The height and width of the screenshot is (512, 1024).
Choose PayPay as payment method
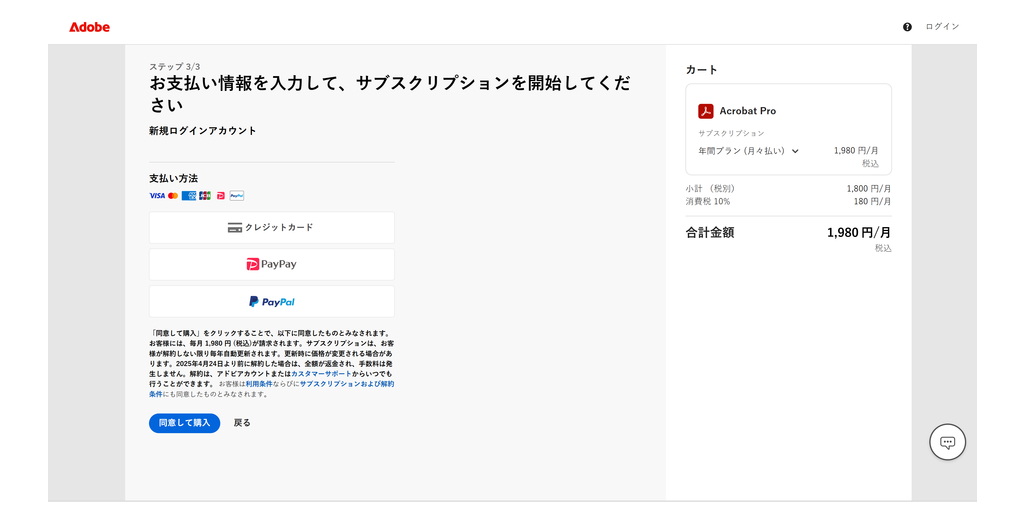click(271, 264)
